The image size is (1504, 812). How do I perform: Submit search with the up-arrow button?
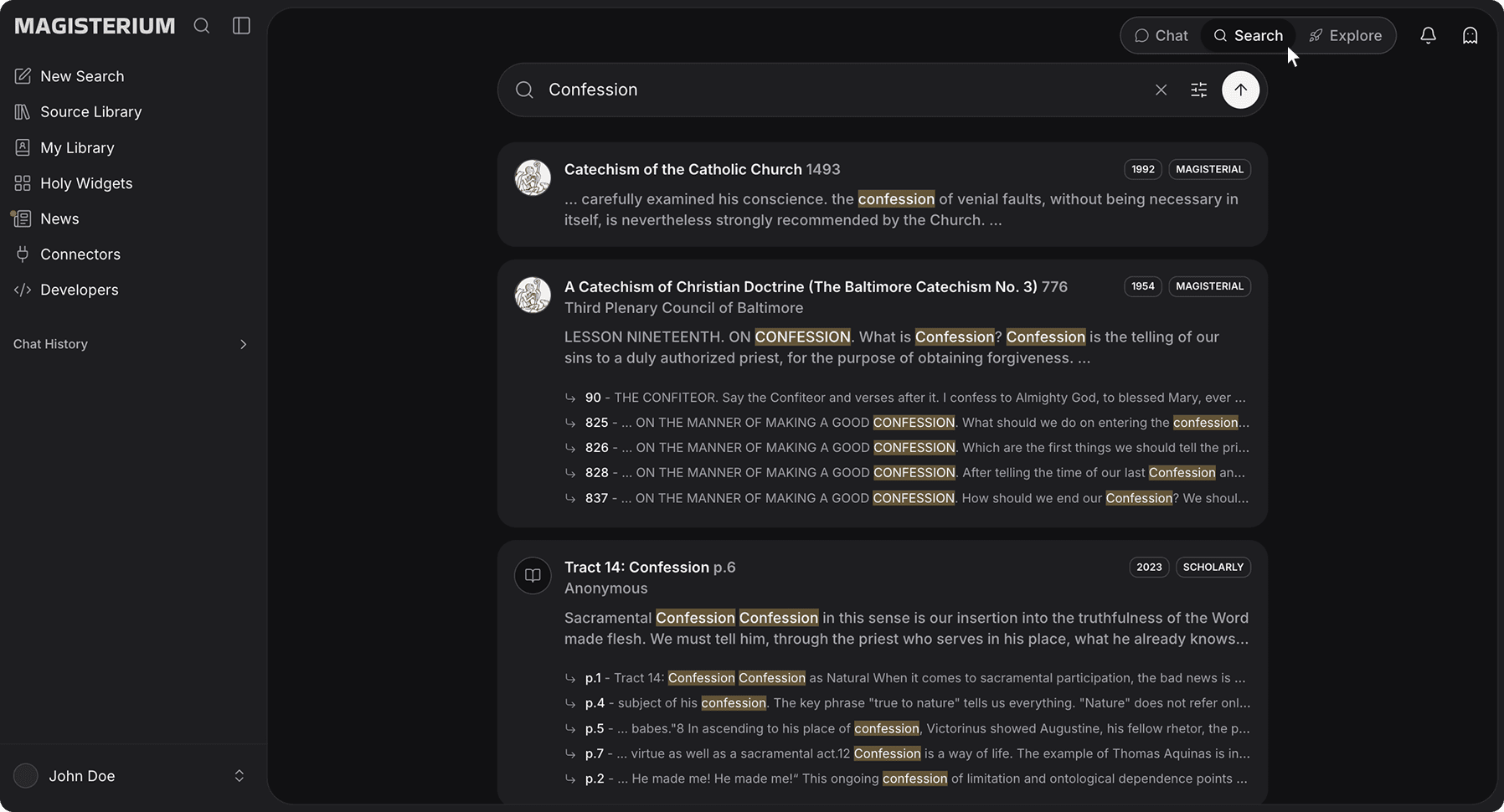point(1240,90)
